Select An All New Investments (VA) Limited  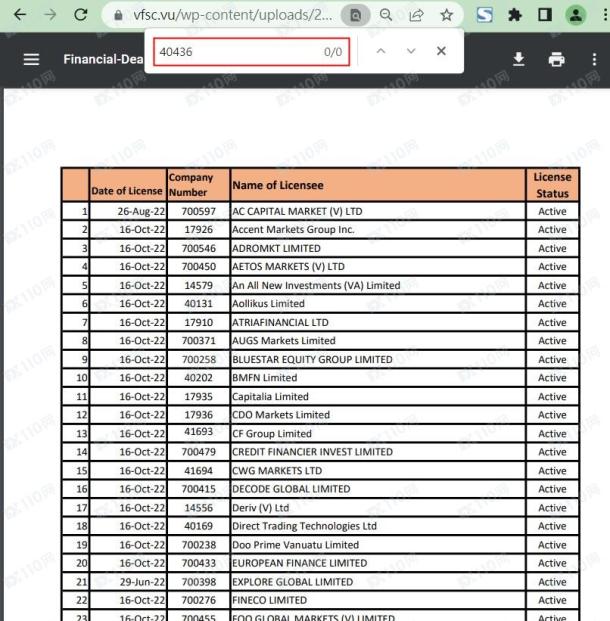click(316, 286)
